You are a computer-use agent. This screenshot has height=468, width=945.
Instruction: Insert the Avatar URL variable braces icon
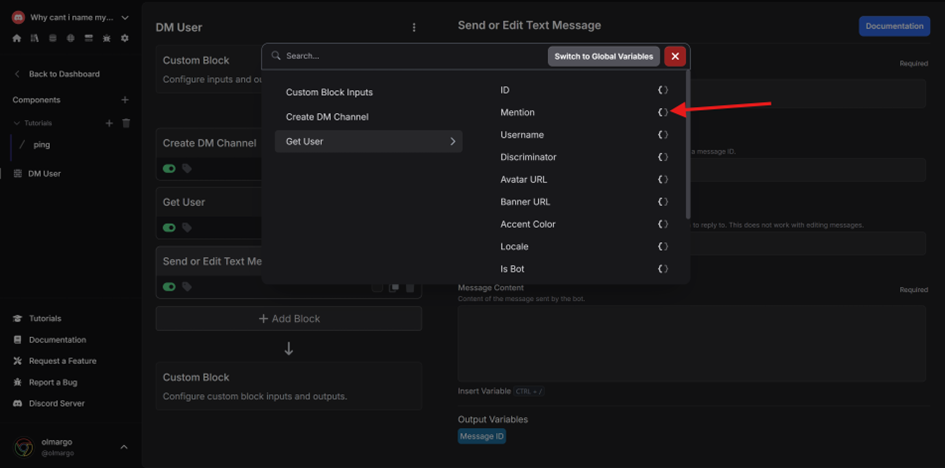[663, 179]
